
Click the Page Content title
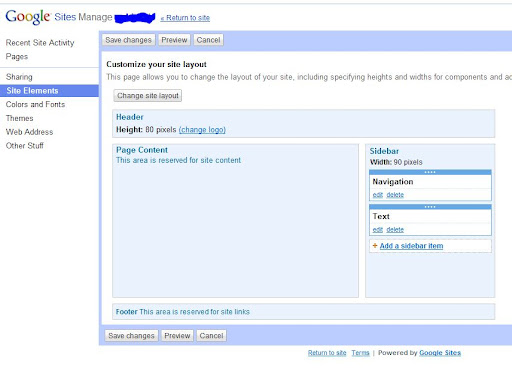point(142,150)
